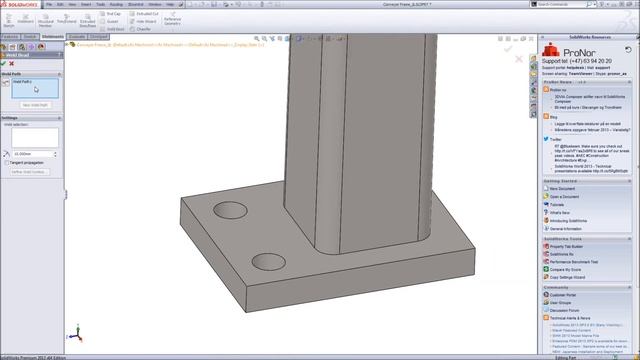The height and width of the screenshot is (360, 640).
Task: Click the DisplayManager panel icon
Action: [41, 47]
